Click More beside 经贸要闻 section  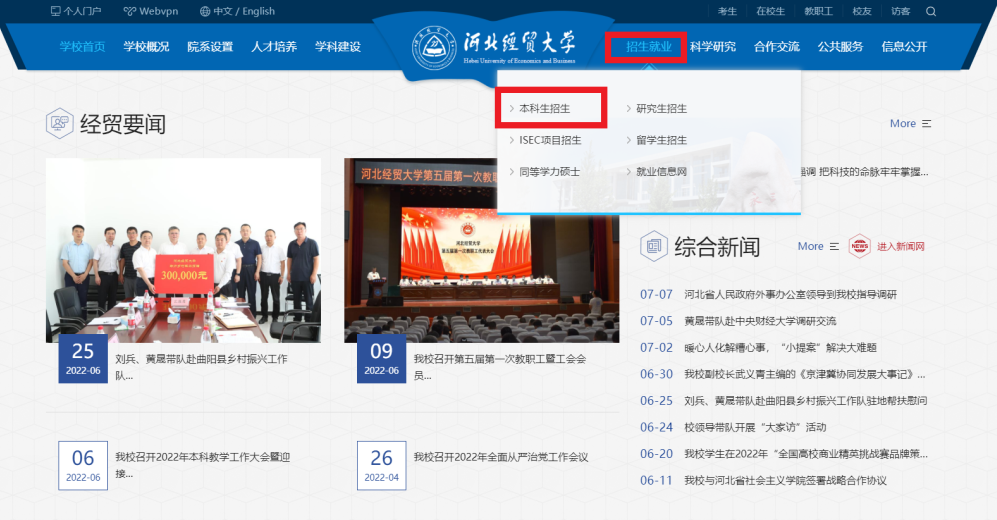[910, 123]
